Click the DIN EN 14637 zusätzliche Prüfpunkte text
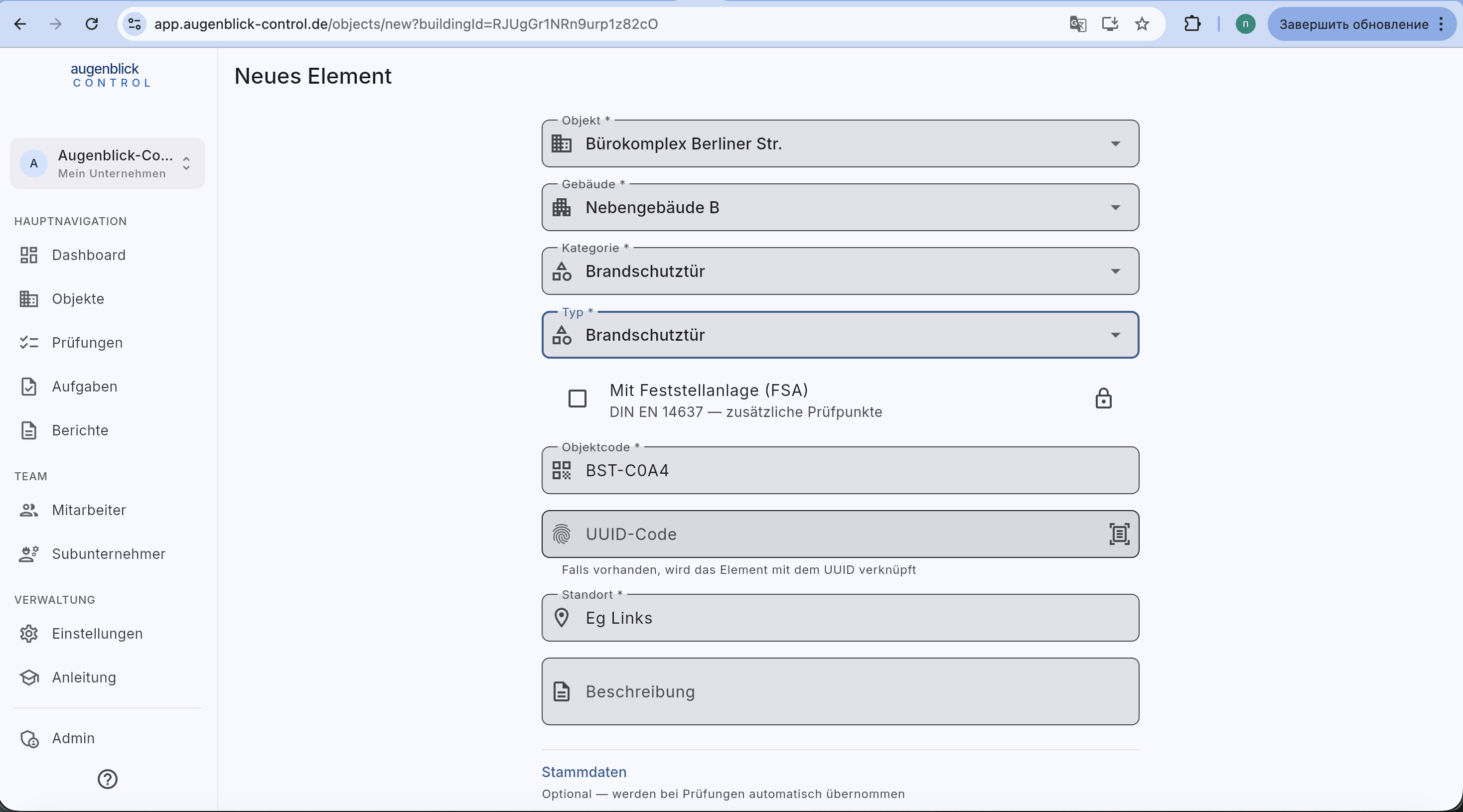Screen dimensions: 1463x812 (x=745, y=411)
